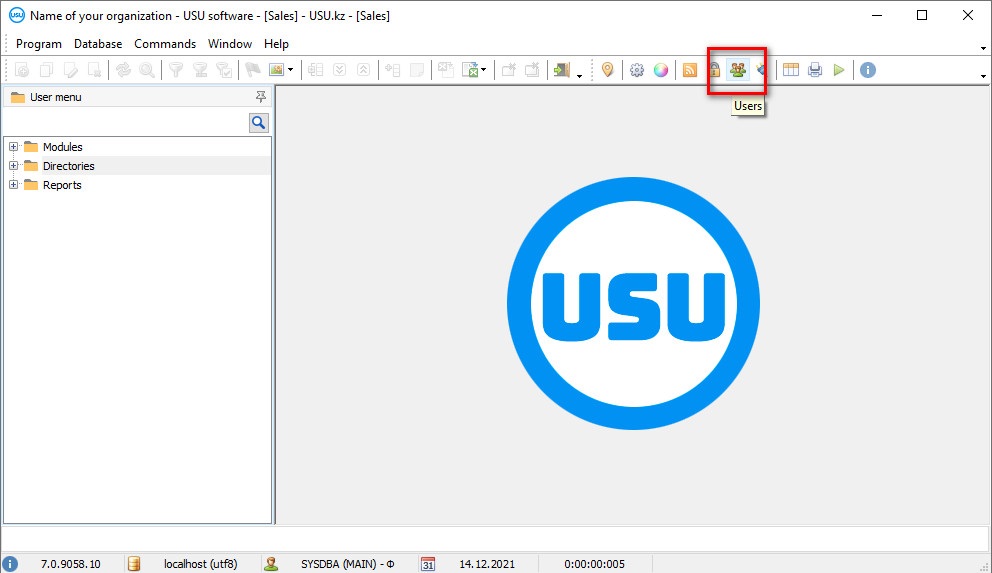The image size is (992, 573).
Task: Select the Modules folder in User menu
Action: pyautogui.click(x=63, y=147)
